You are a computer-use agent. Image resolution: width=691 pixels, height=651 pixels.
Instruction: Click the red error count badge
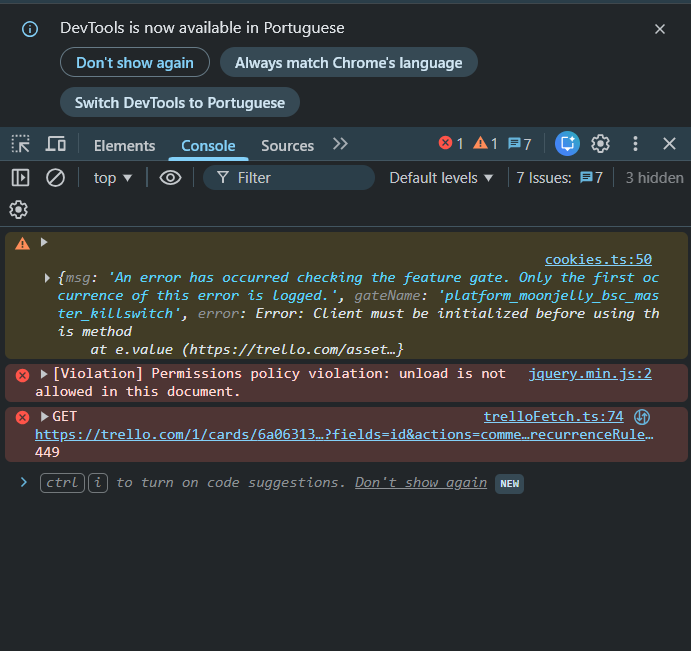pos(451,143)
